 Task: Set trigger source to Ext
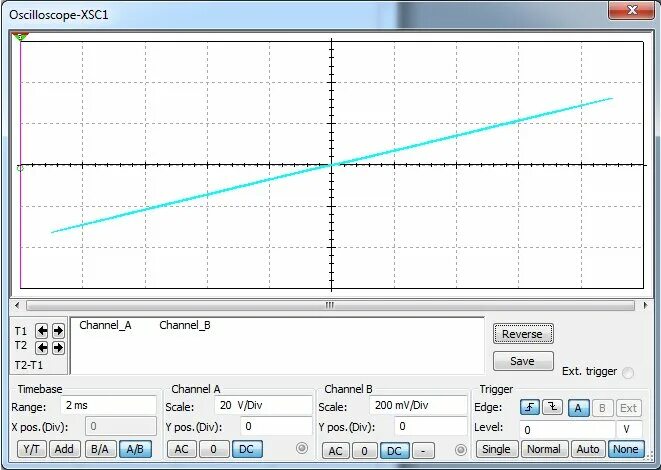coord(629,408)
